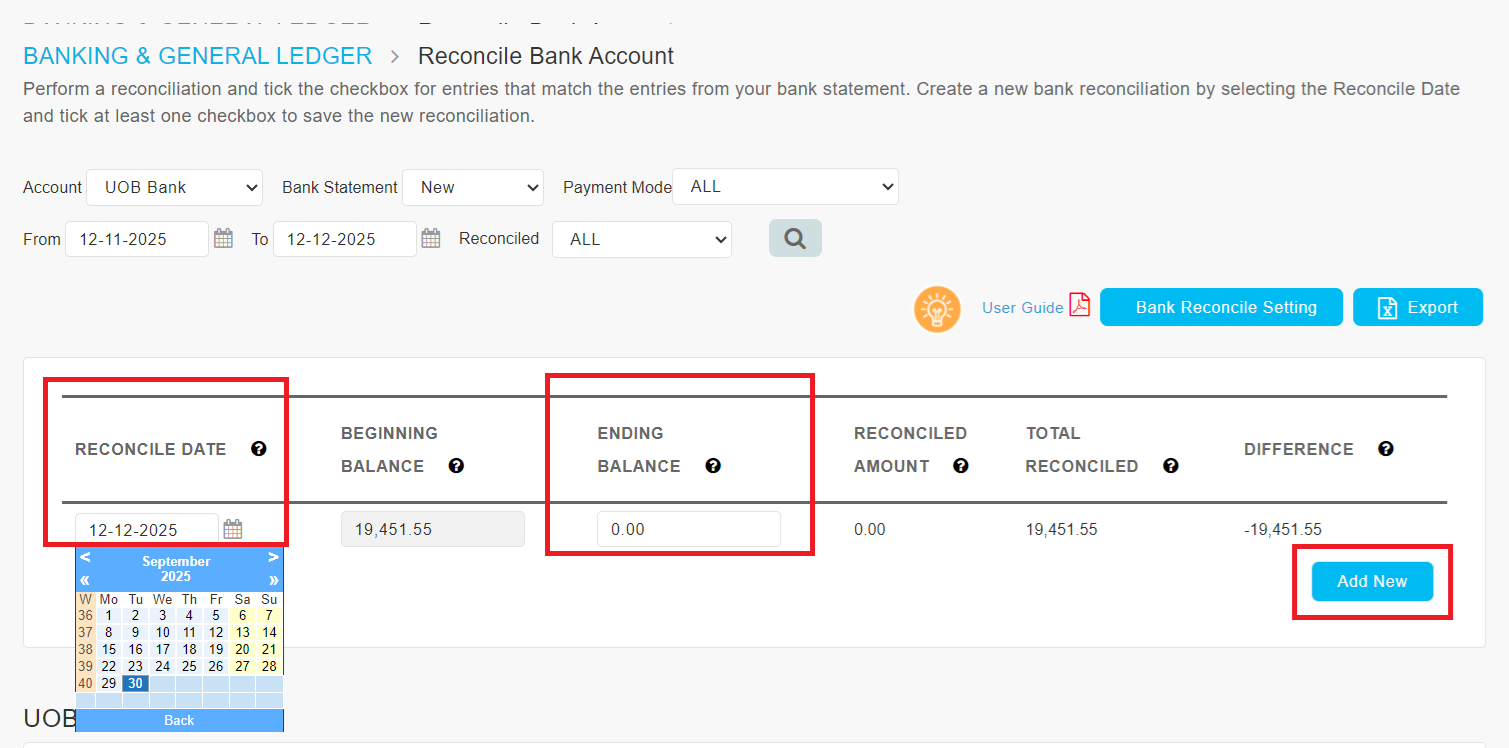
Task: Open the User Guide PDF icon
Action: coord(1079,306)
